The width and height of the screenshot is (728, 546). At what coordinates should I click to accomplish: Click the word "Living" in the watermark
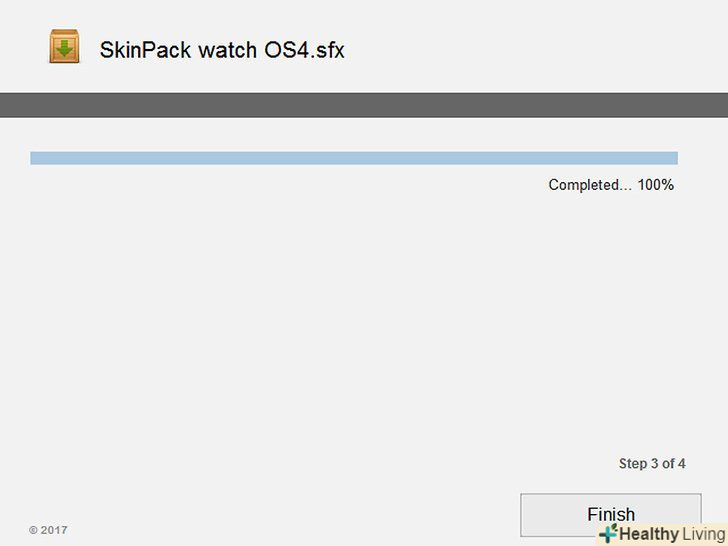pos(704,534)
